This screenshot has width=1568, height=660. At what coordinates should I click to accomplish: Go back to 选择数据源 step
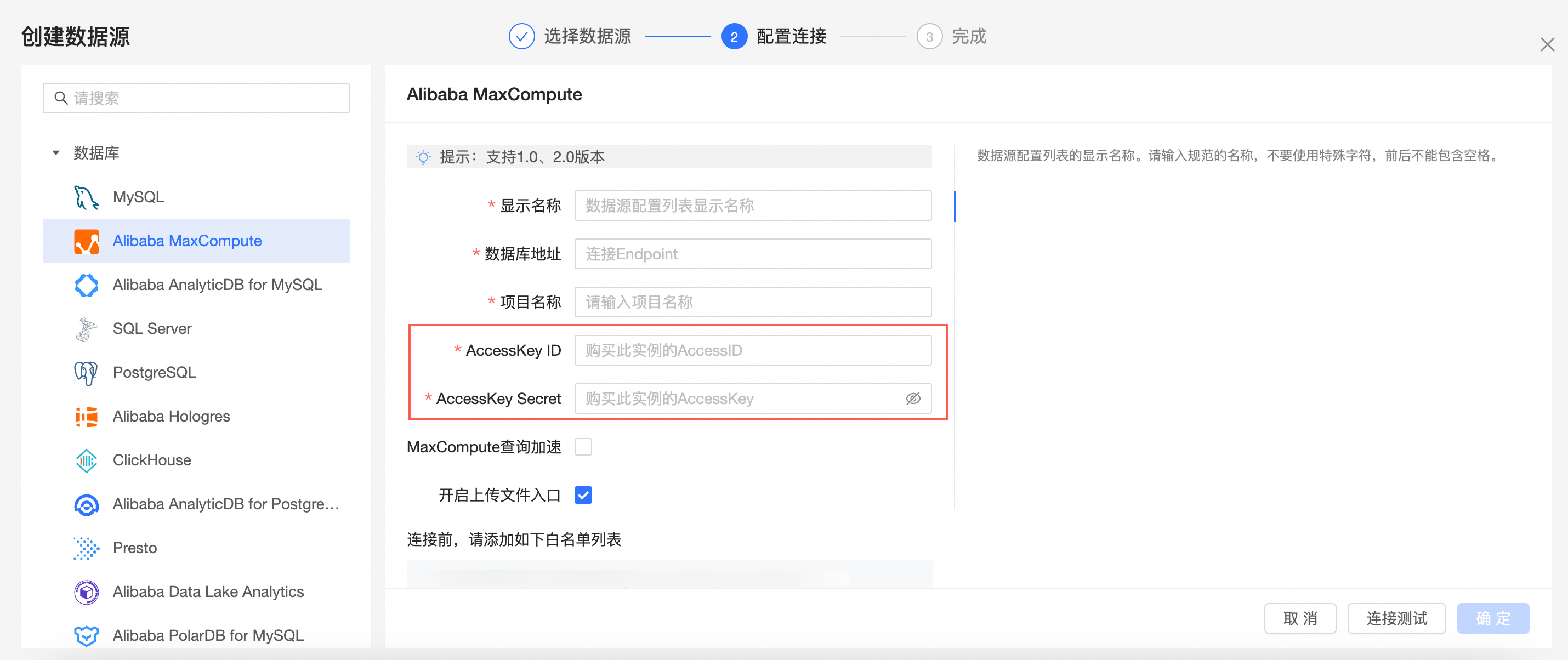(570, 37)
